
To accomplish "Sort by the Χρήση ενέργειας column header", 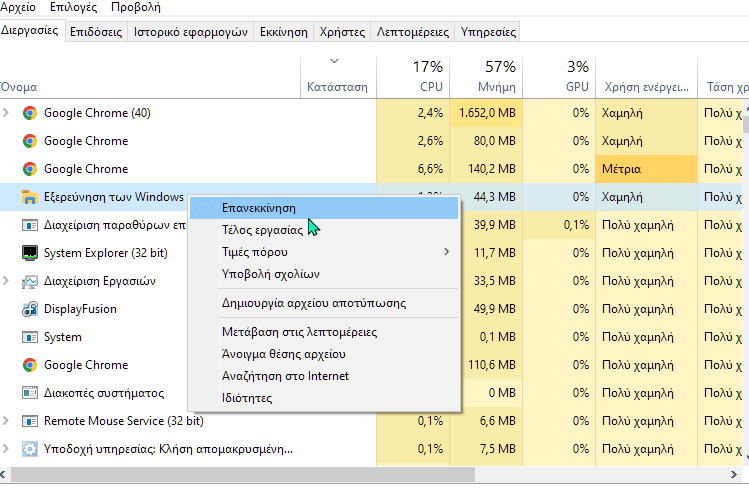I will [647, 78].
